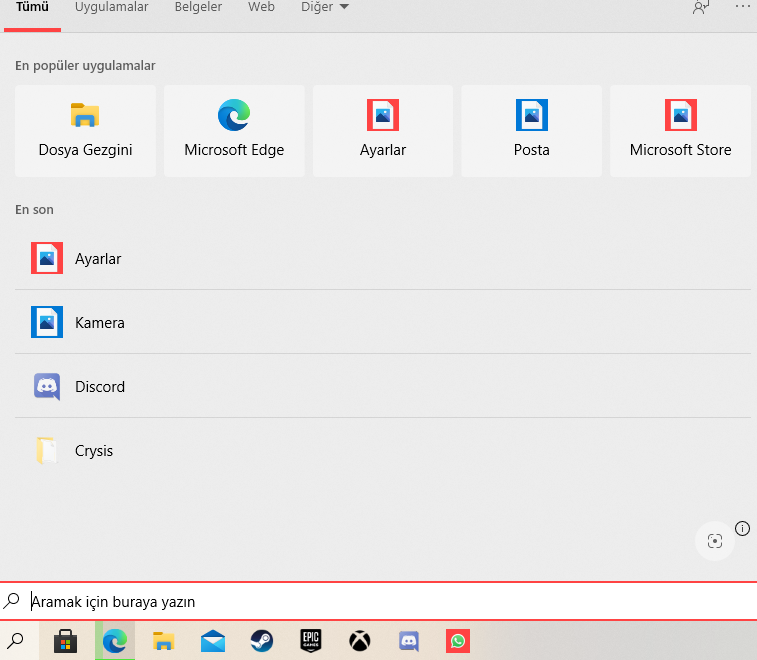Open the Ayarlar tile in popular apps
Image resolution: width=757 pixels, height=660 pixels.
(x=383, y=130)
